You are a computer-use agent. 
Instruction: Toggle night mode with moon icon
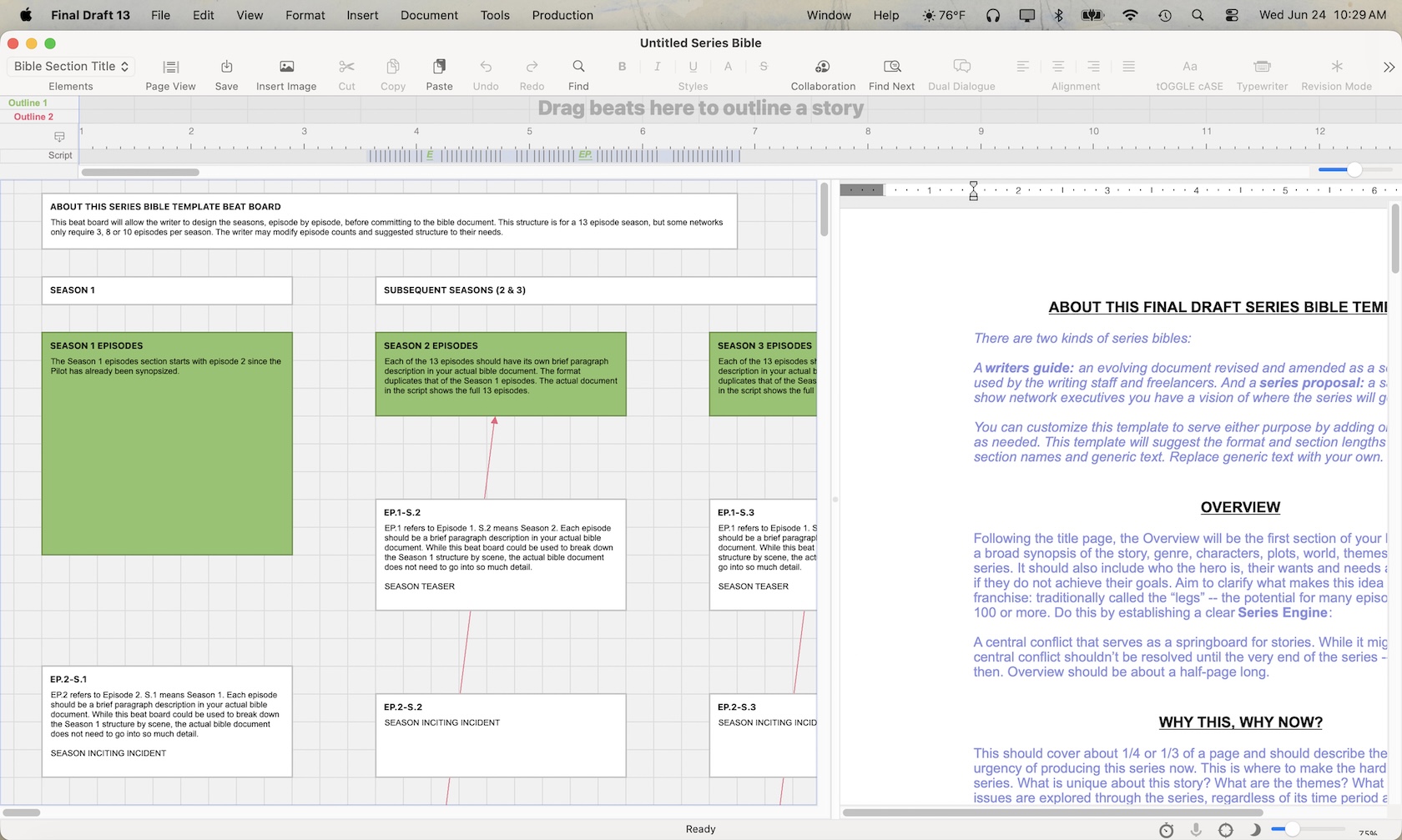pyautogui.click(x=1254, y=830)
